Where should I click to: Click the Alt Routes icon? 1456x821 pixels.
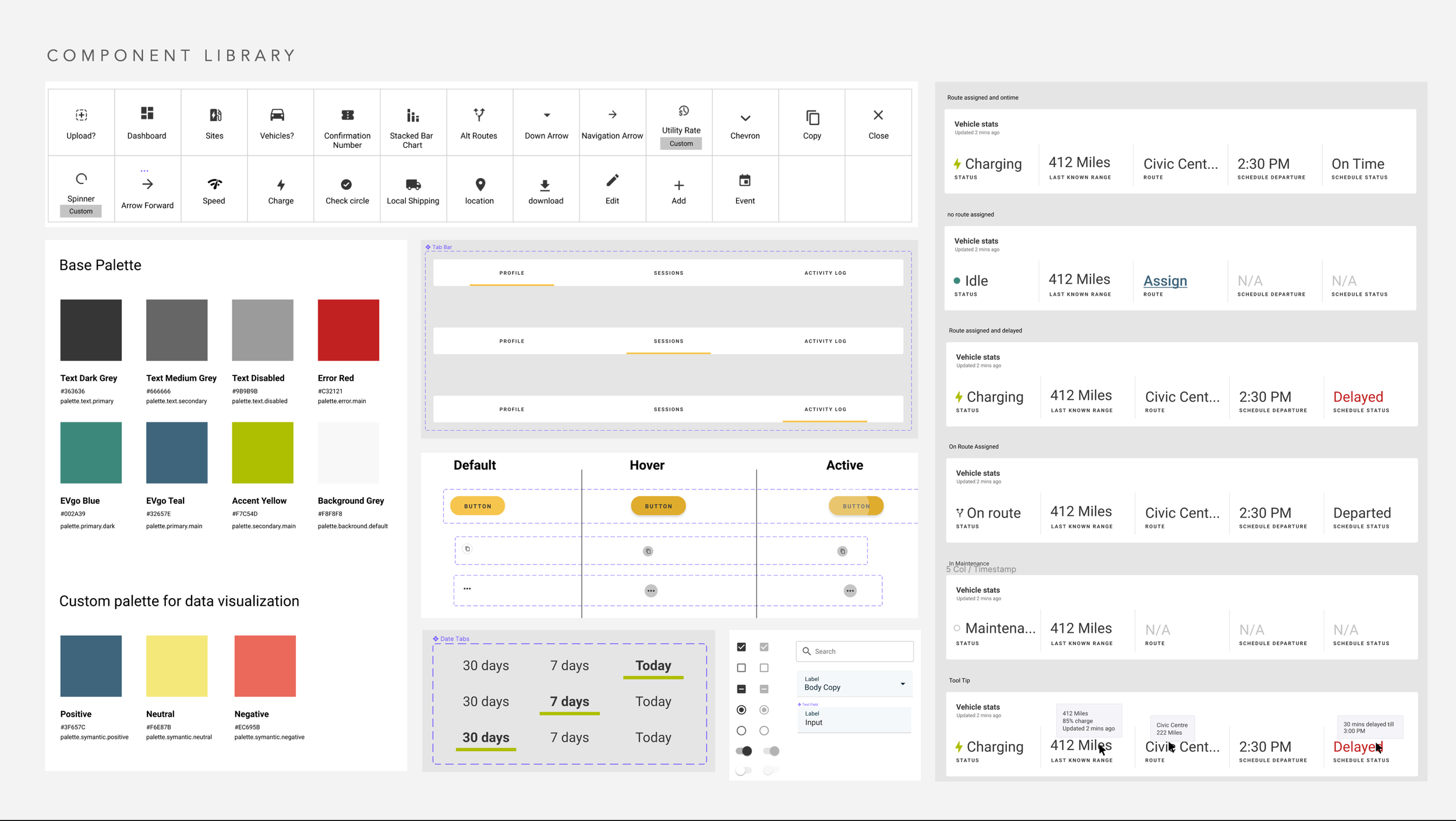coord(479,115)
